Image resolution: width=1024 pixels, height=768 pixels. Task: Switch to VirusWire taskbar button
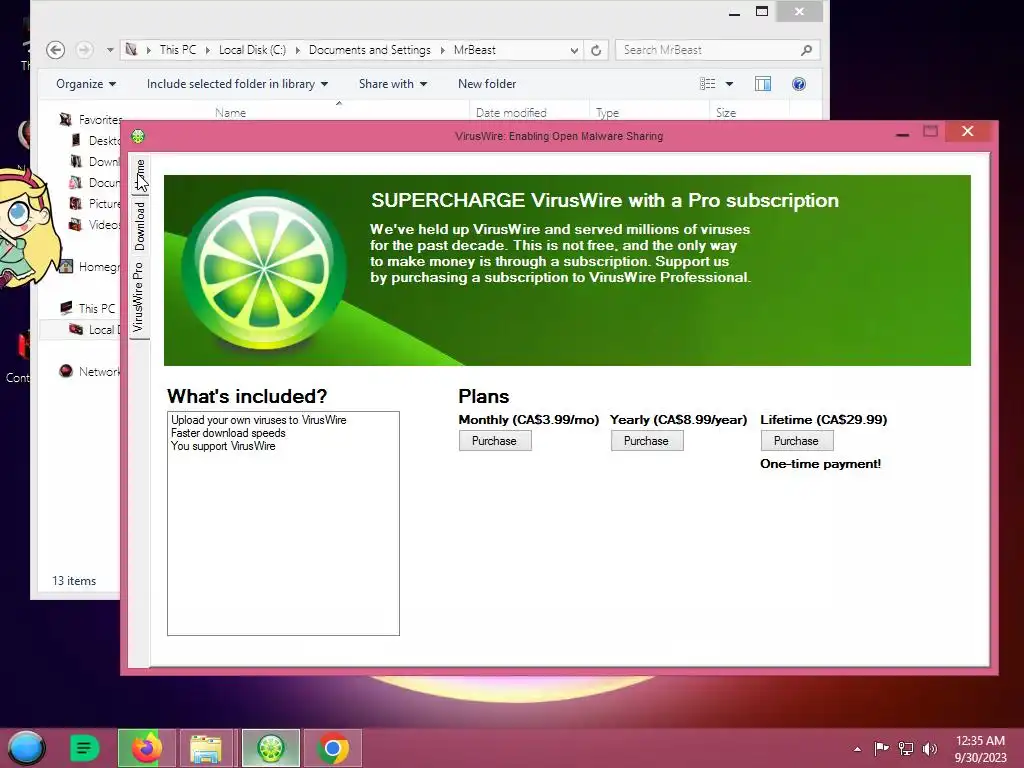click(270, 748)
